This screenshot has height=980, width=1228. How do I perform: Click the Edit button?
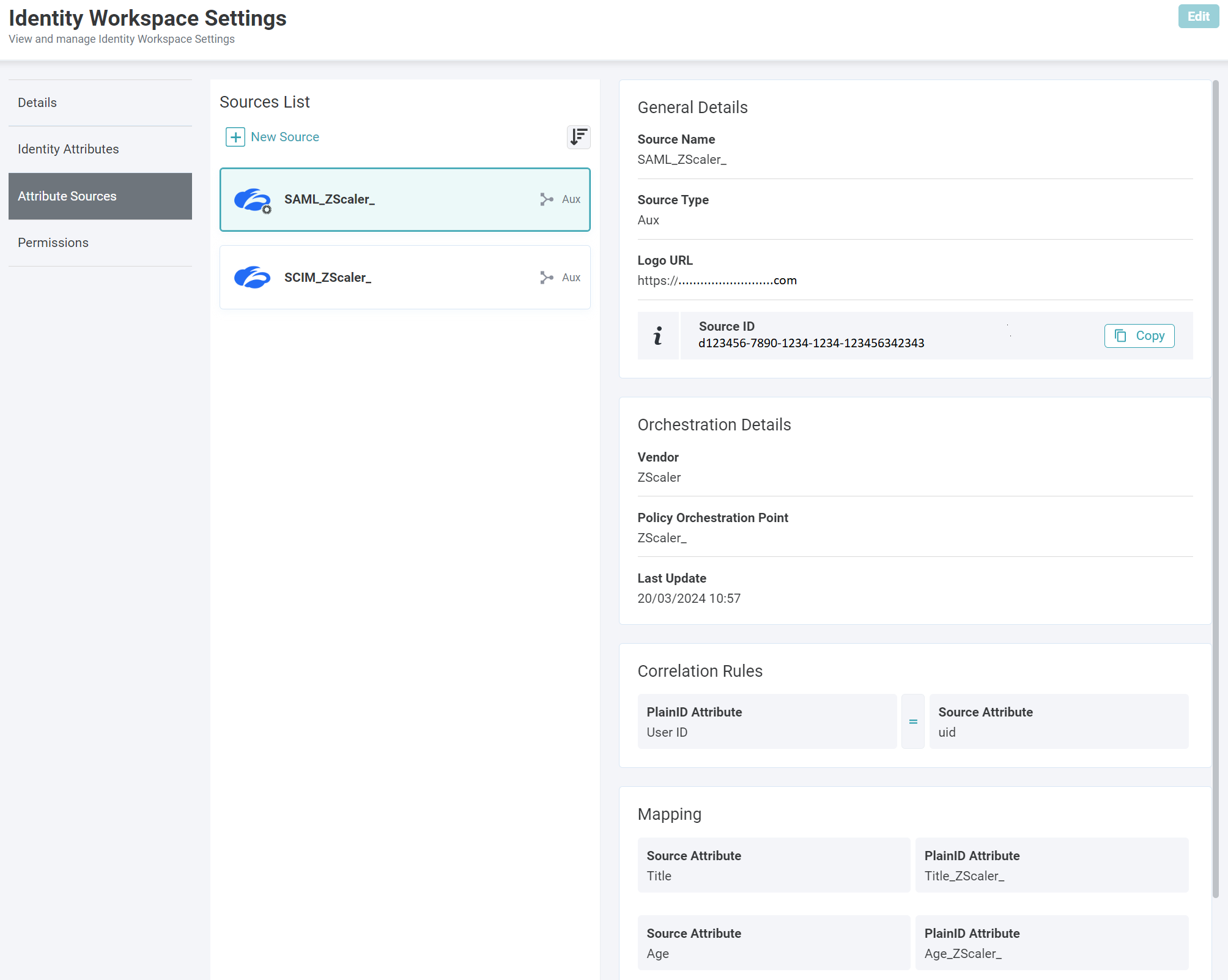coord(1198,17)
